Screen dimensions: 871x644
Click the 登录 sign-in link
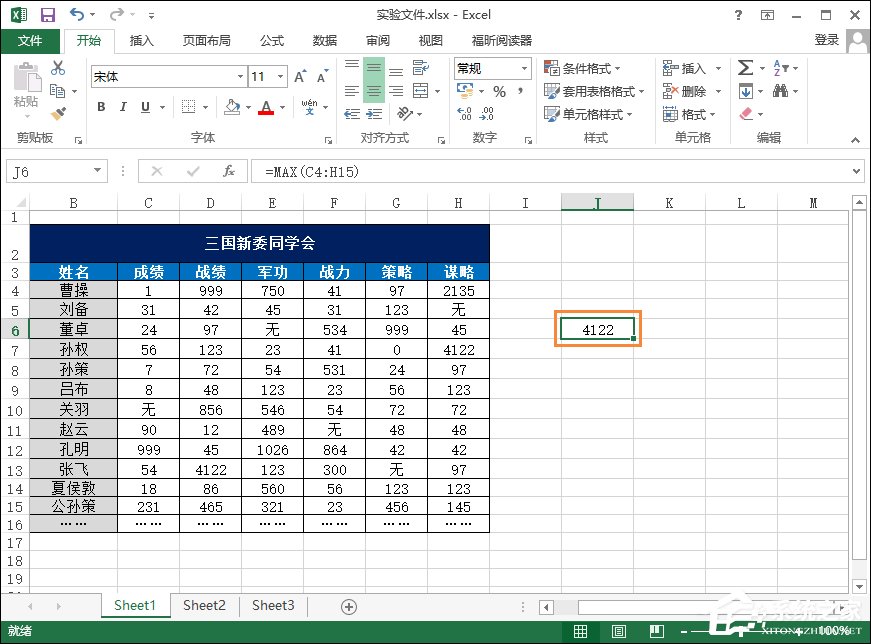pyautogui.click(x=827, y=40)
